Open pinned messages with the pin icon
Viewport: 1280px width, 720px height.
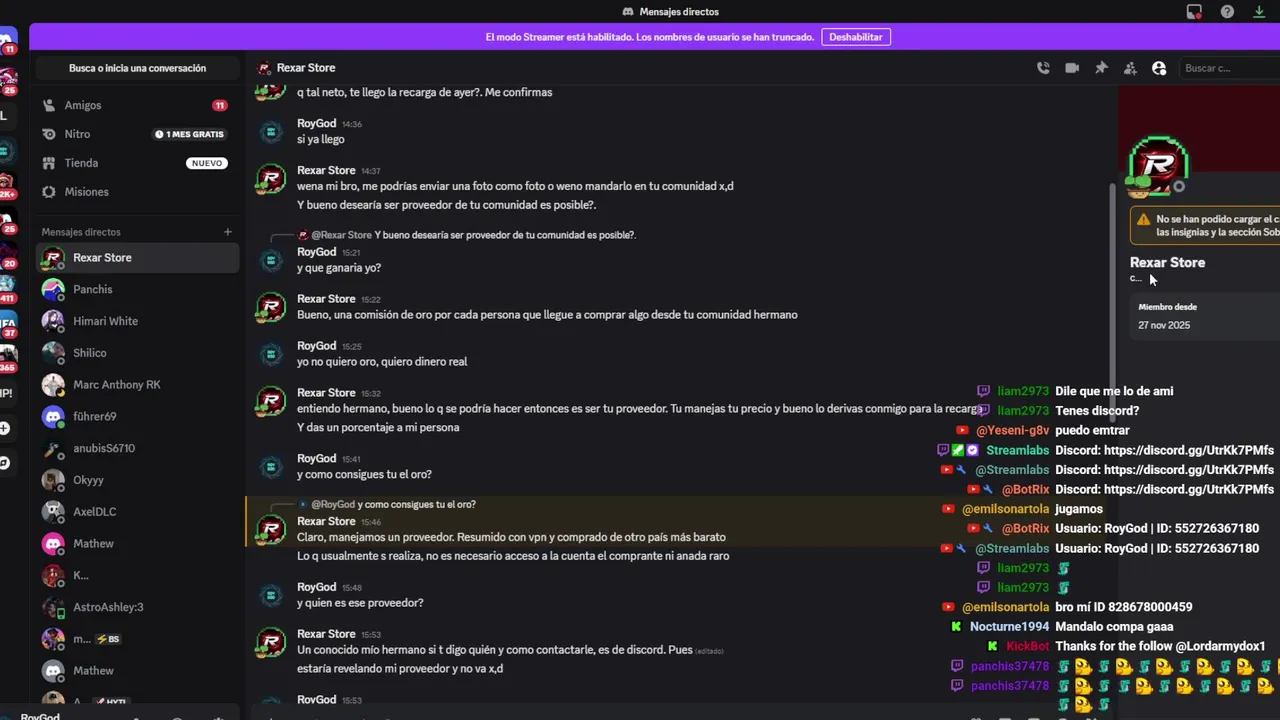[x=1101, y=68]
